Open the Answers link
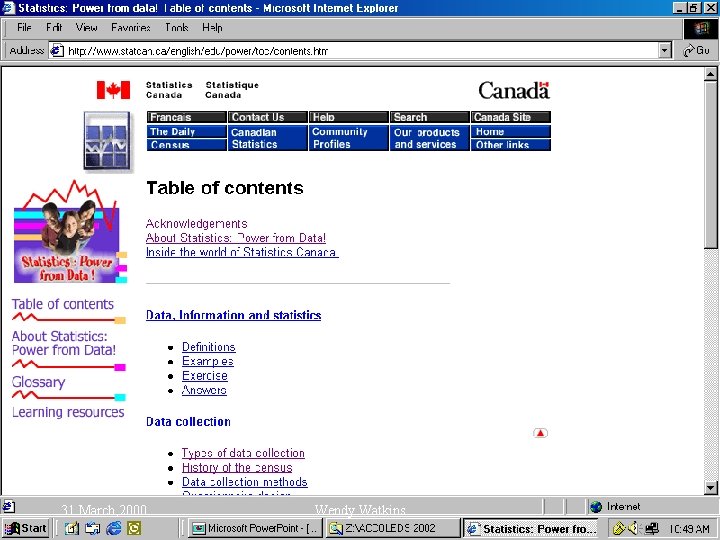Image resolution: width=720 pixels, height=540 pixels. pyautogui.click(x=204, y=390)
